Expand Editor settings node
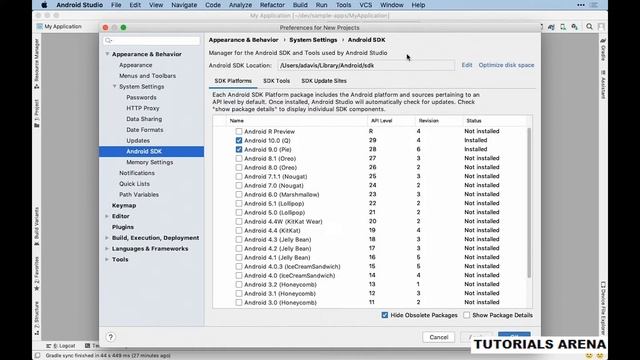 (x=107, y=216)
